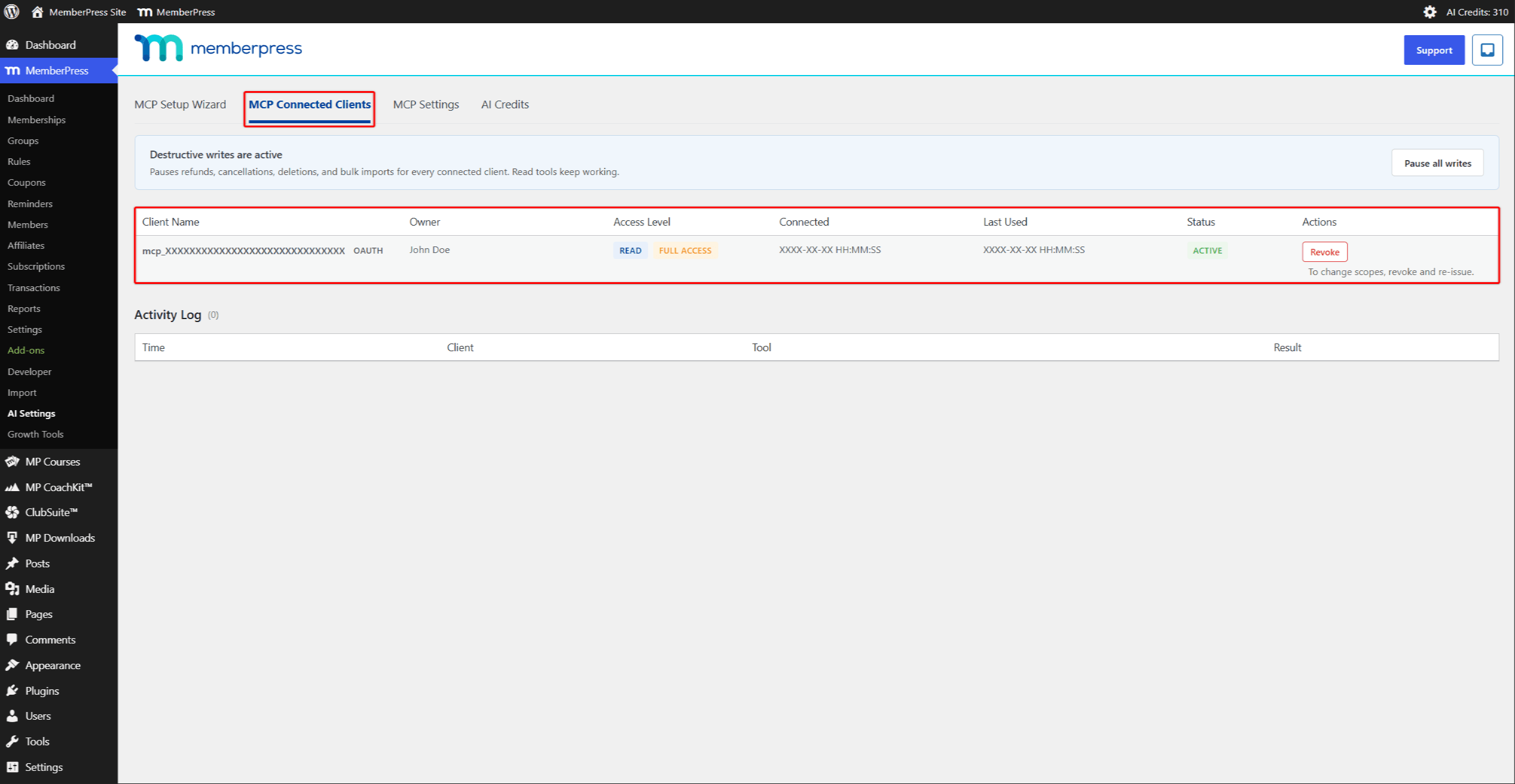Open Affiliates submenu item
This screenshot has height=784, width=1515.
26,245
